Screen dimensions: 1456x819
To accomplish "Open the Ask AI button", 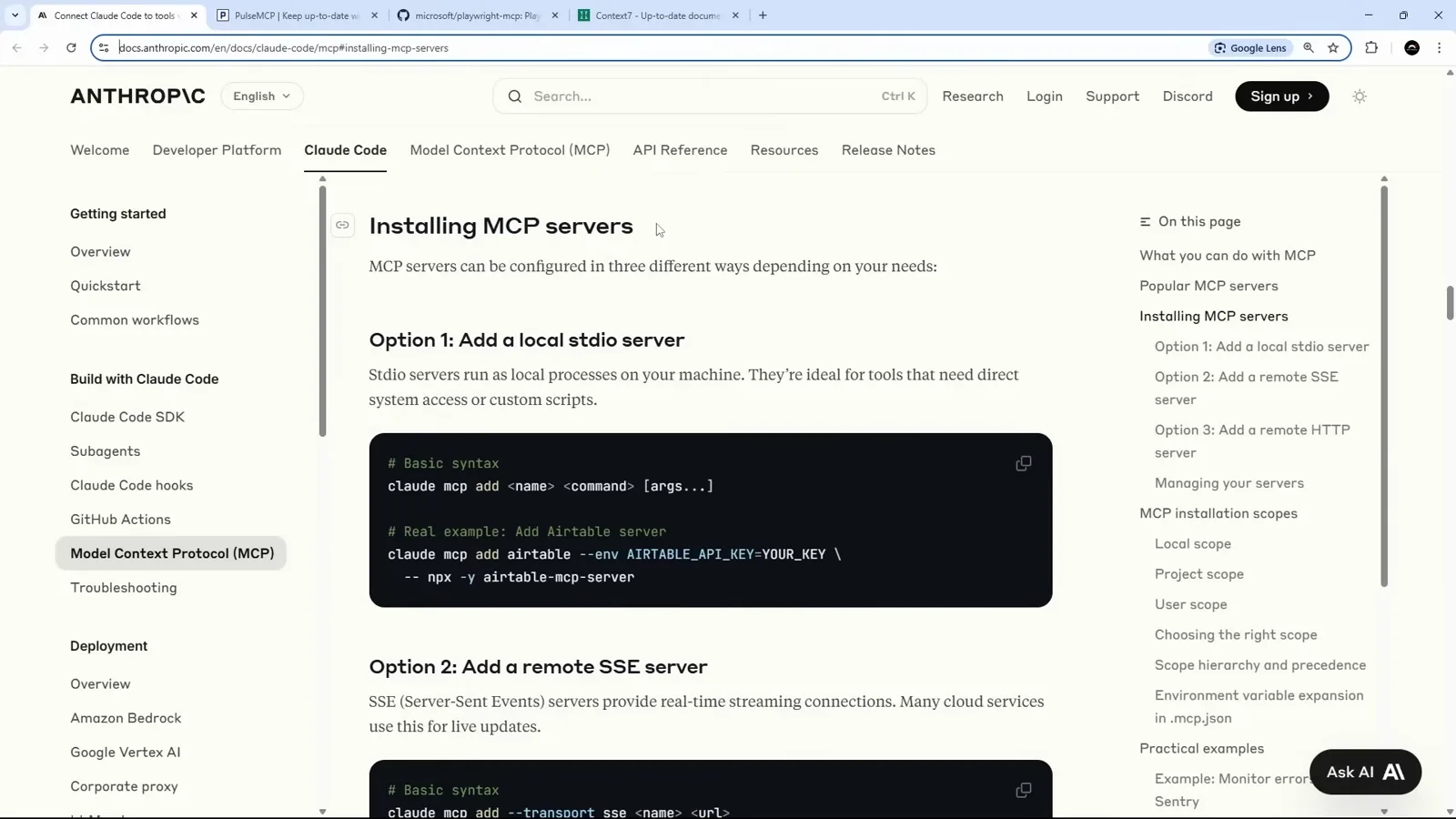I will click(x=1365, y=773).
